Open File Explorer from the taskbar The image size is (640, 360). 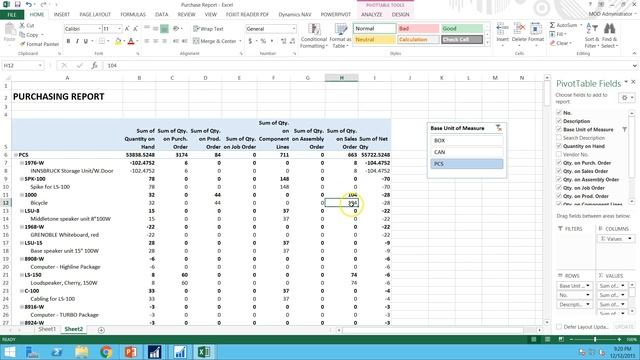pos(82,352)
